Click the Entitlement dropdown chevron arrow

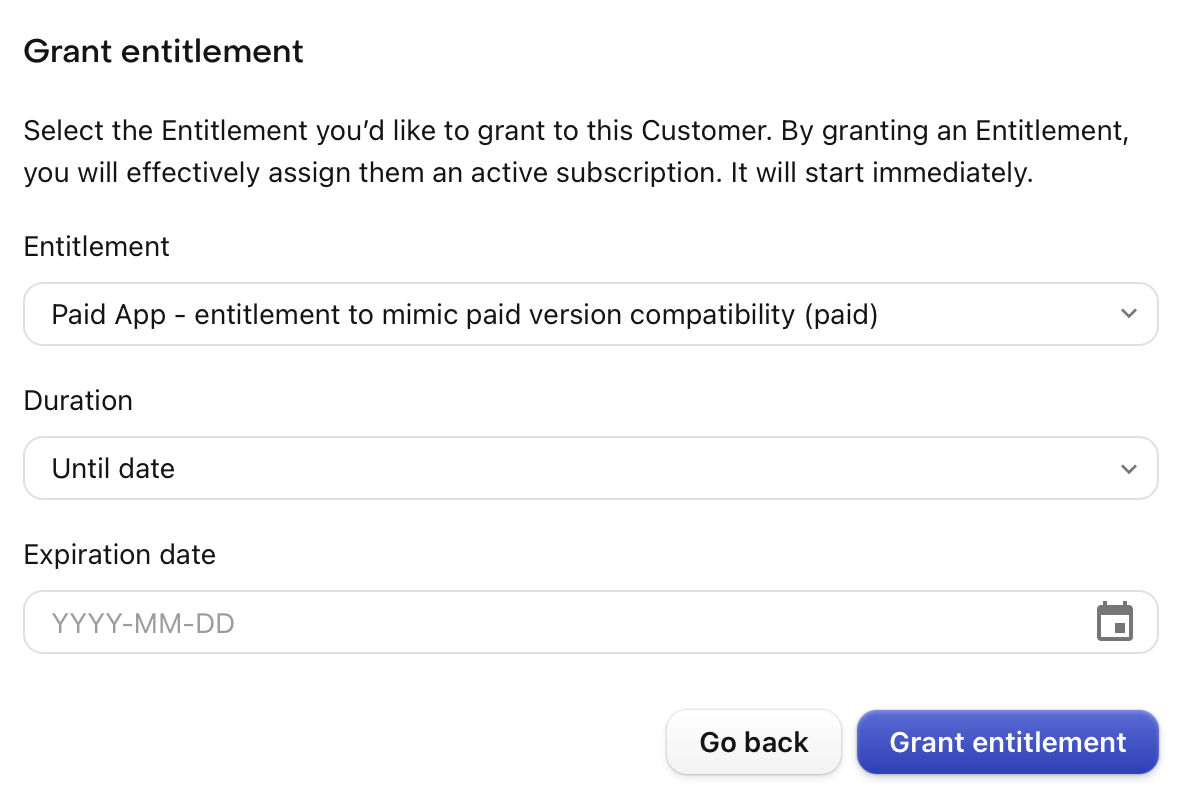point(1128,313)
